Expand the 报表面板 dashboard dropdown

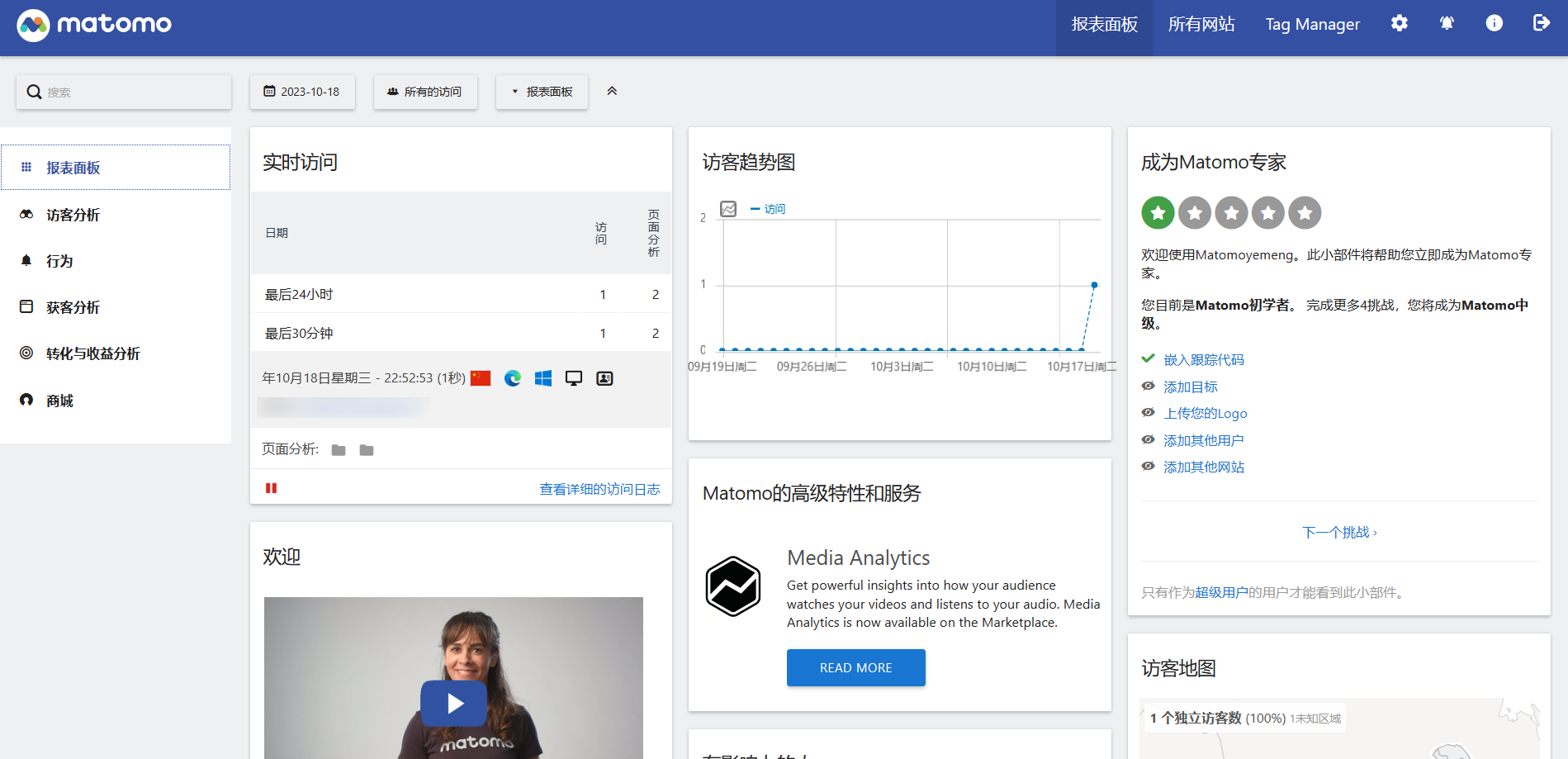pyautogui.click(x=542, y=92)
